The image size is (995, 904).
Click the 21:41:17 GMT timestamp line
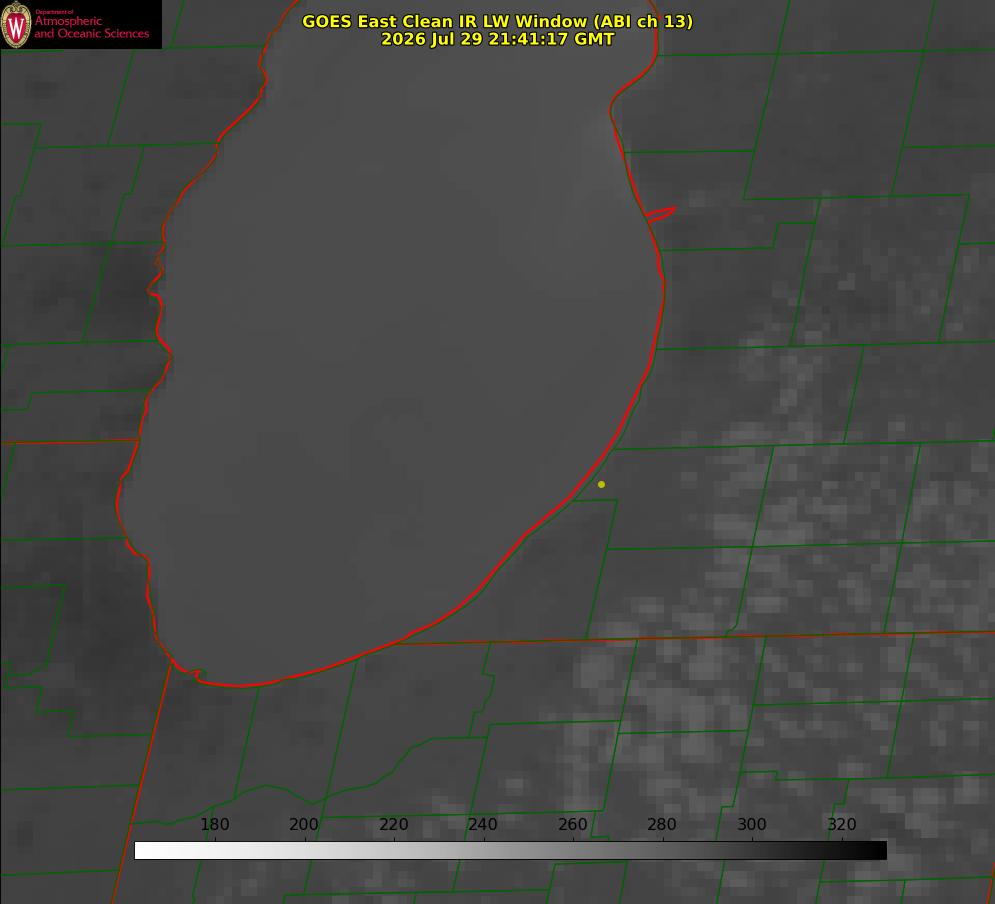[x=497, y=39]
